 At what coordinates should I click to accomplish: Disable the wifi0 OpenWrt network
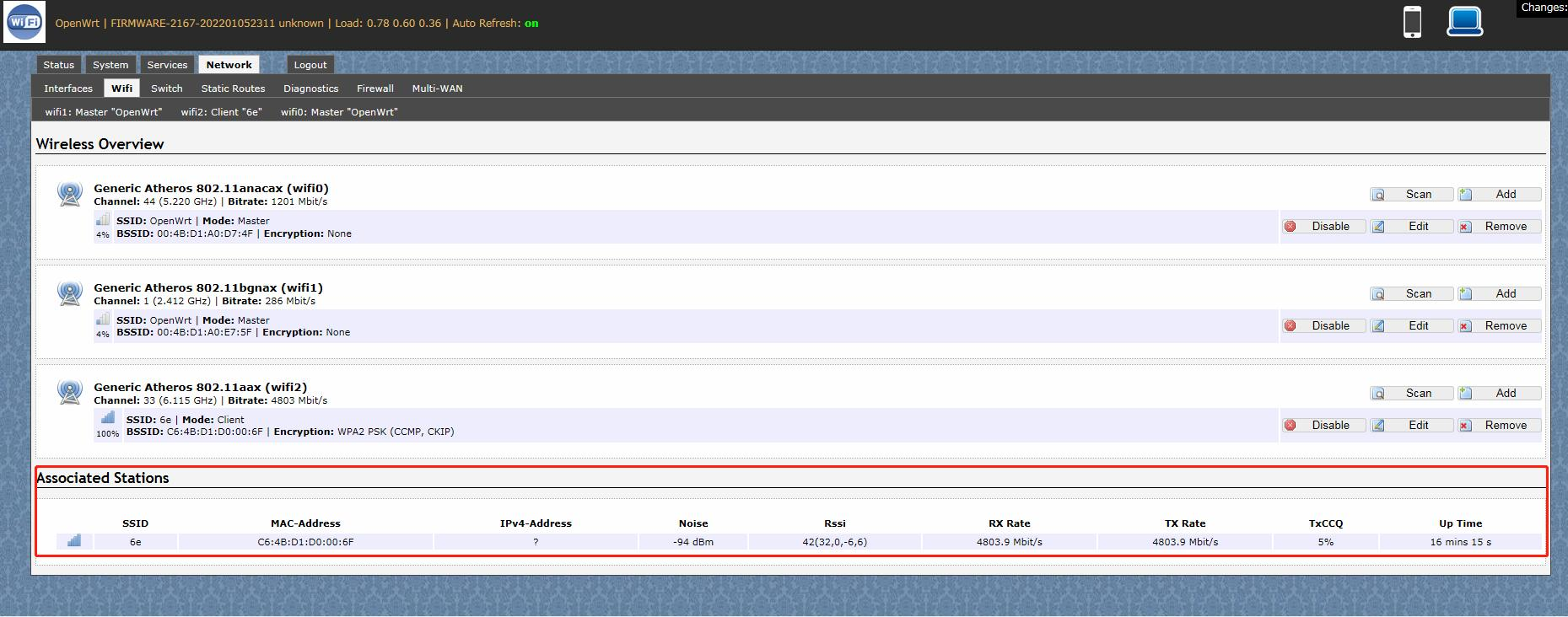pos(1323,227)
